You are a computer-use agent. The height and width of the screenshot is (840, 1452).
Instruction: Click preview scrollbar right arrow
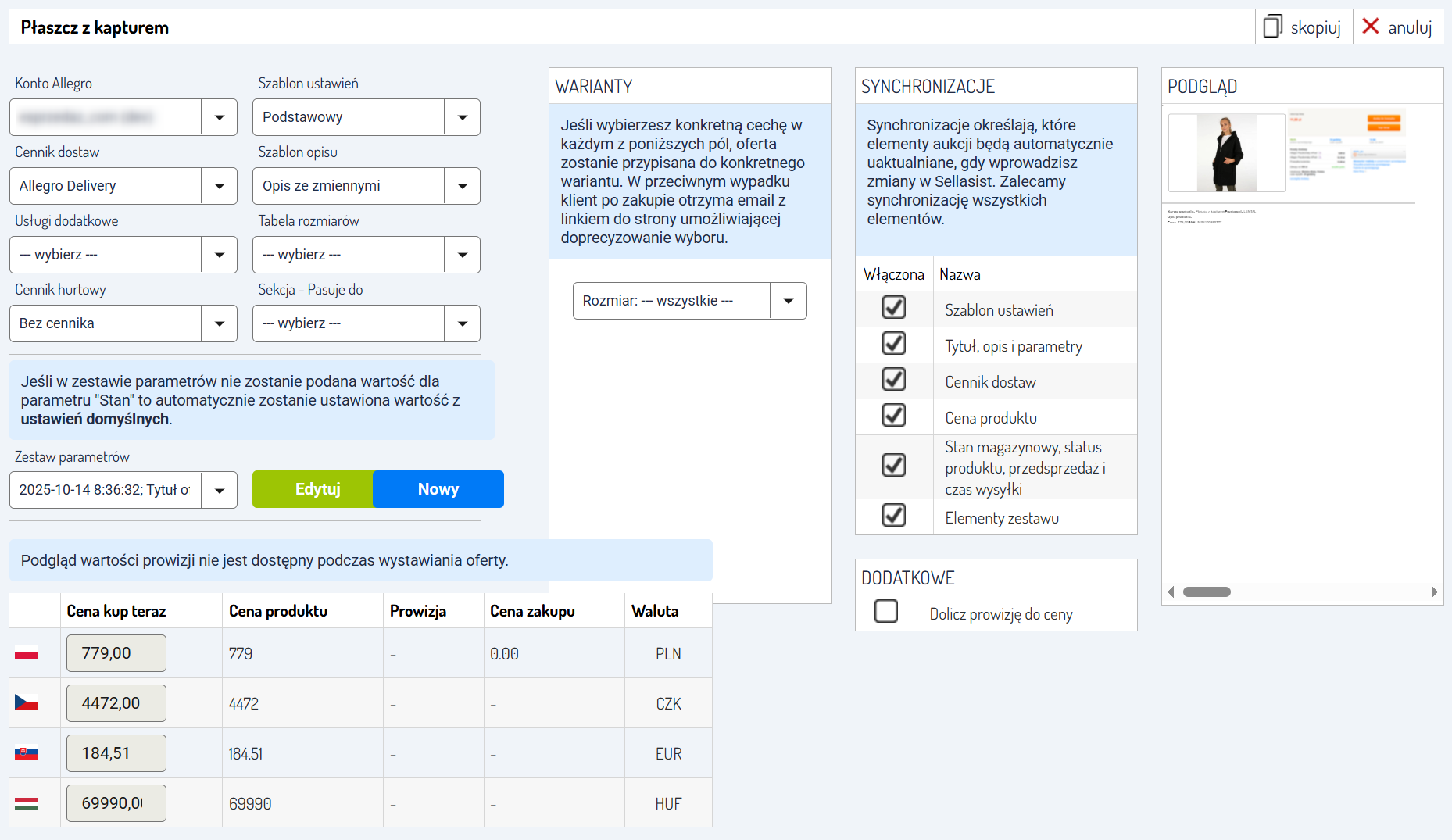pos(1434,592)
